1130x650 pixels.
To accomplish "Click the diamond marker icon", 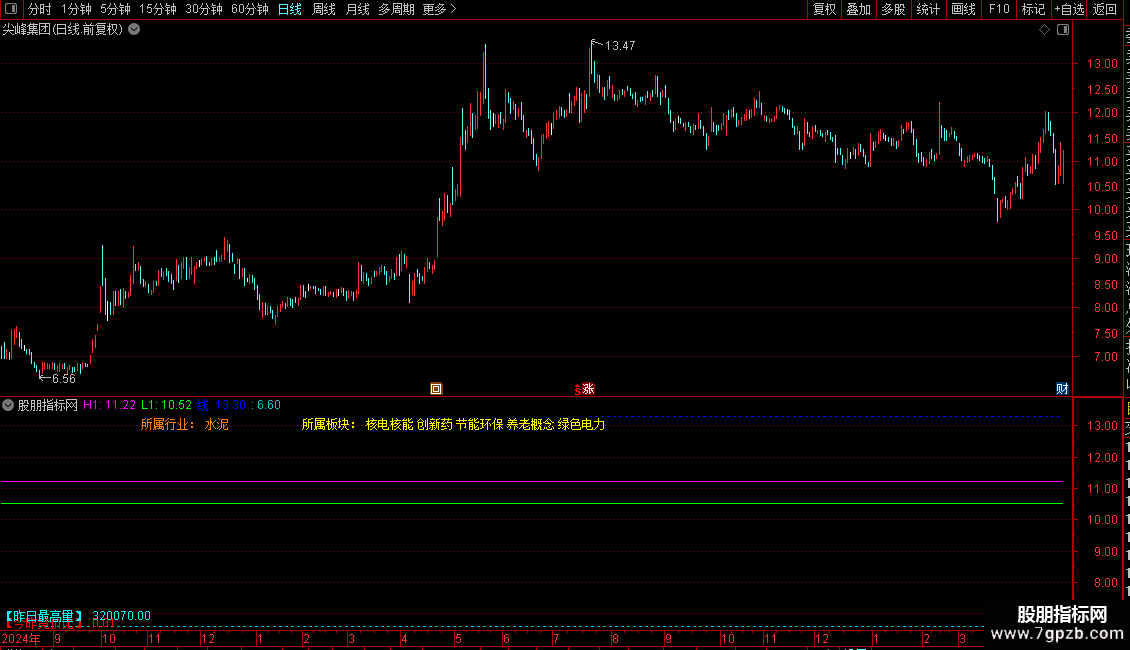I will [x=1044, y=30].
